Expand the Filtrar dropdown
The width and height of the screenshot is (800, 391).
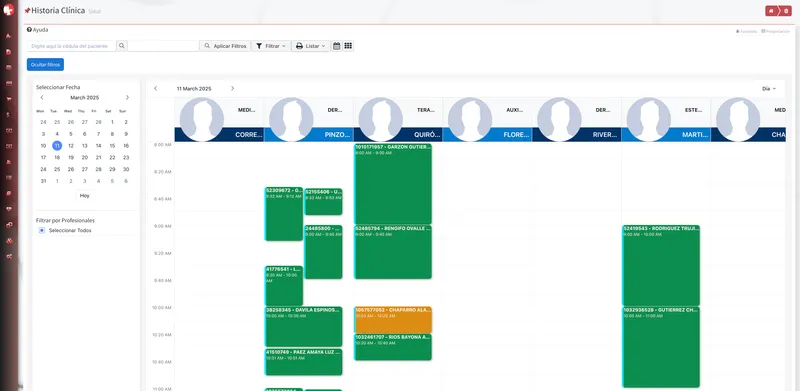pyautogui.click(x=271, y=46)
